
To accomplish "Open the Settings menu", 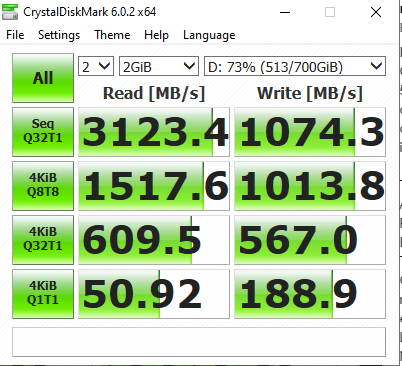I will [59, 35].
